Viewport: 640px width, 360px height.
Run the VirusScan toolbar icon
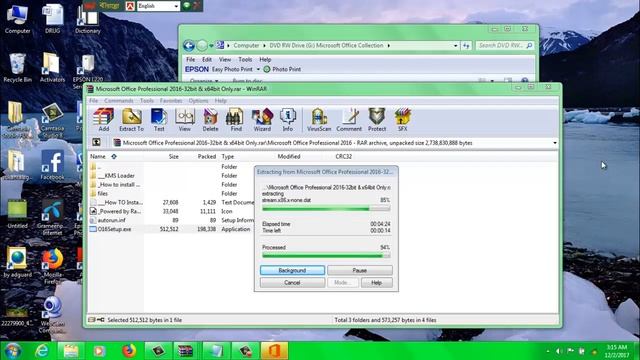click(319, 120)
